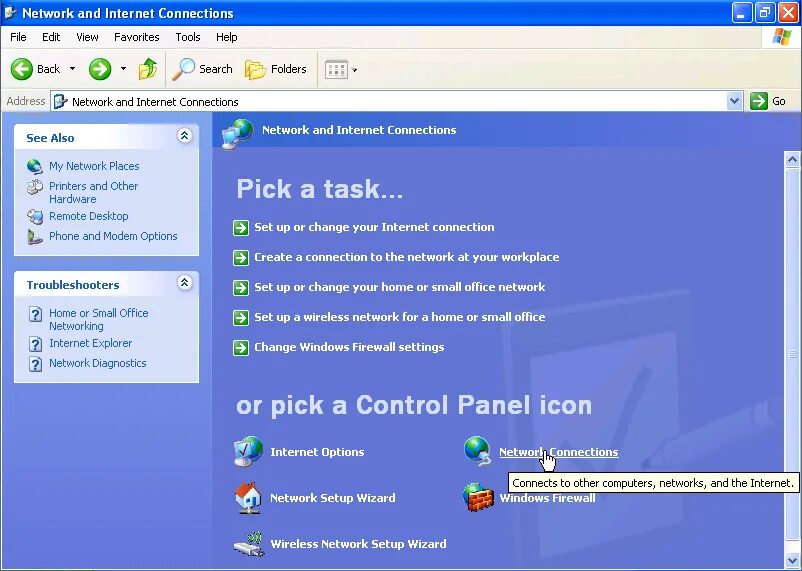Click the Network Setup Wizard house icon
Image resolution: width=802 pixels, height=571 pixels.
point(249,497)
